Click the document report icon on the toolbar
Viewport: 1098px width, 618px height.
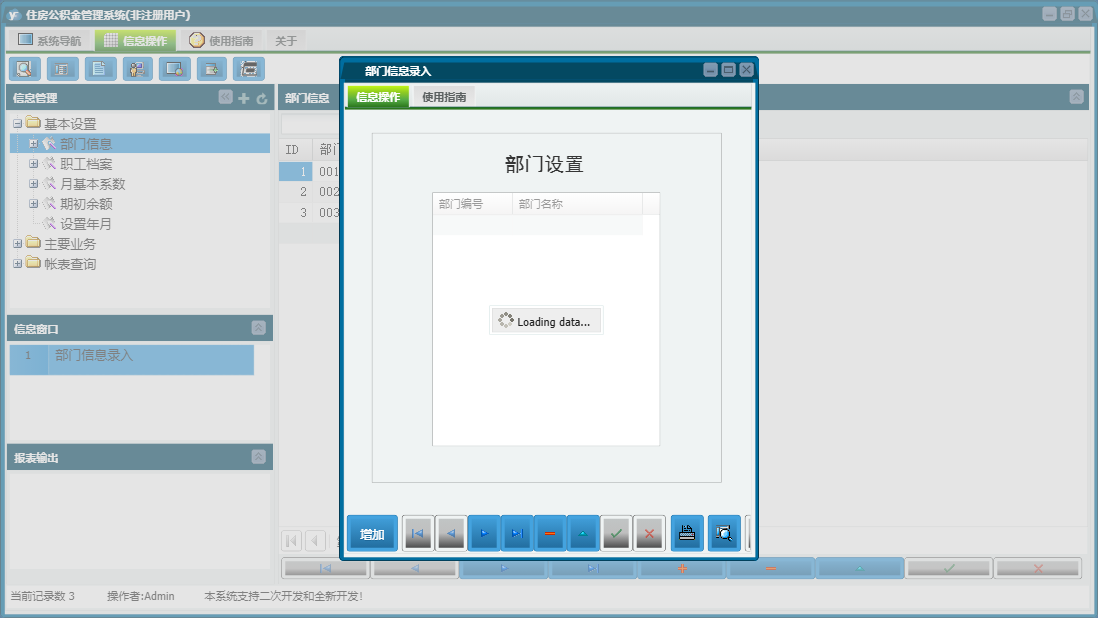(100, 68)
